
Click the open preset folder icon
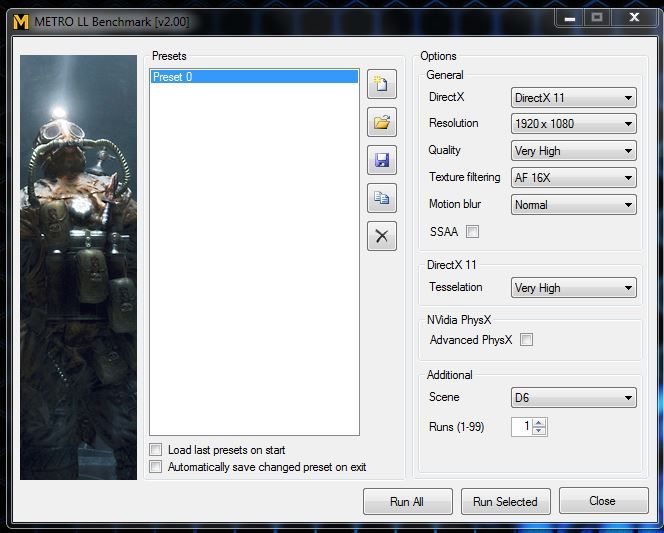(381, 123)
